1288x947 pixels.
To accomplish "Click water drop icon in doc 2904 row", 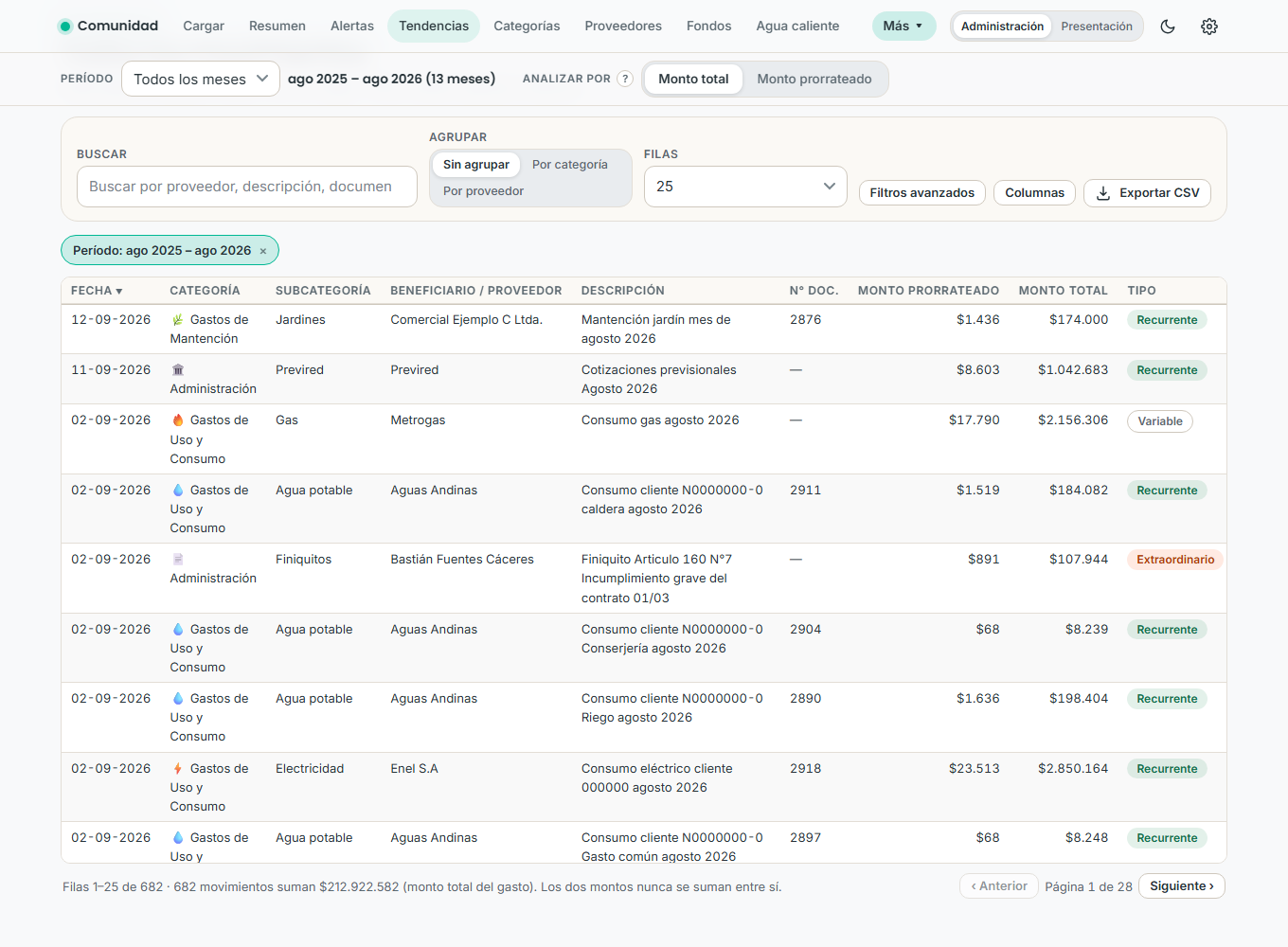I will click(177, 630).
